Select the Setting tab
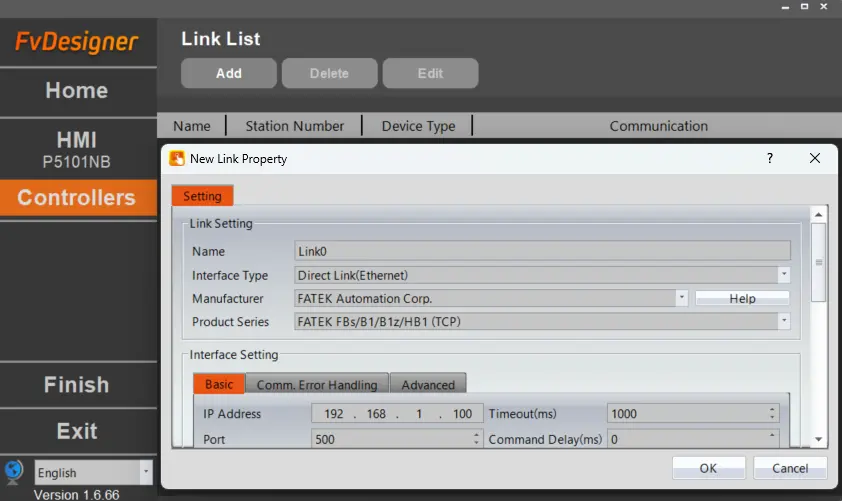The height and width of the screenshot is (501, 842). tap(202, 196)
